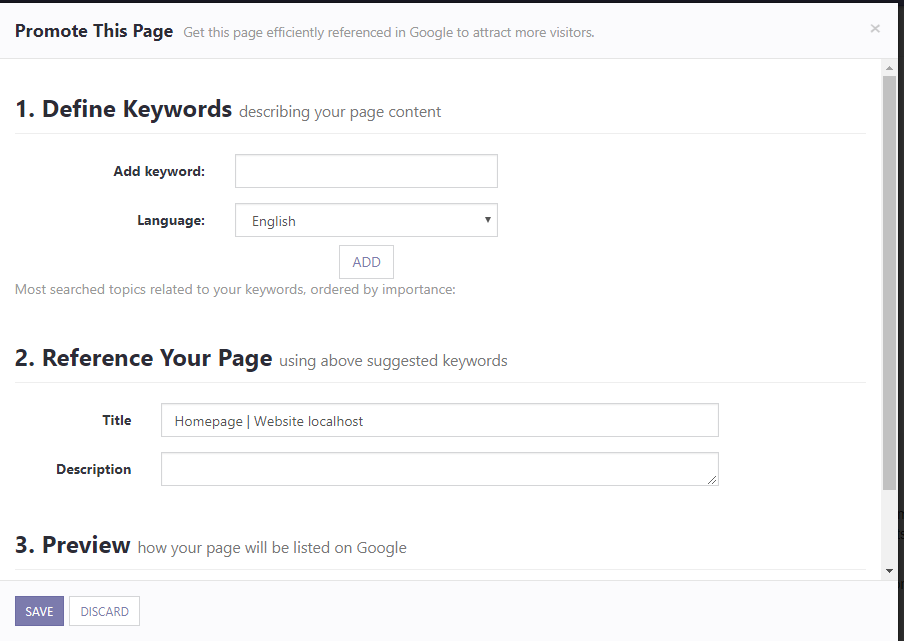The height and width of the screenshot is (641, 904).
Task: Click the Description box resize handle
Action: click(712, 480)
